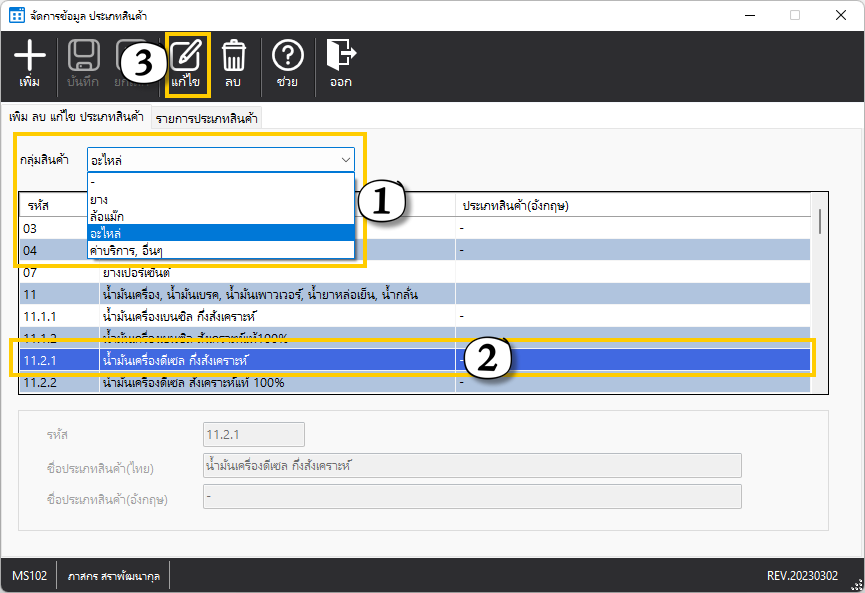
Task: Click the บันทึก (Save) disk icon
Action: click(x=82, y=57)
